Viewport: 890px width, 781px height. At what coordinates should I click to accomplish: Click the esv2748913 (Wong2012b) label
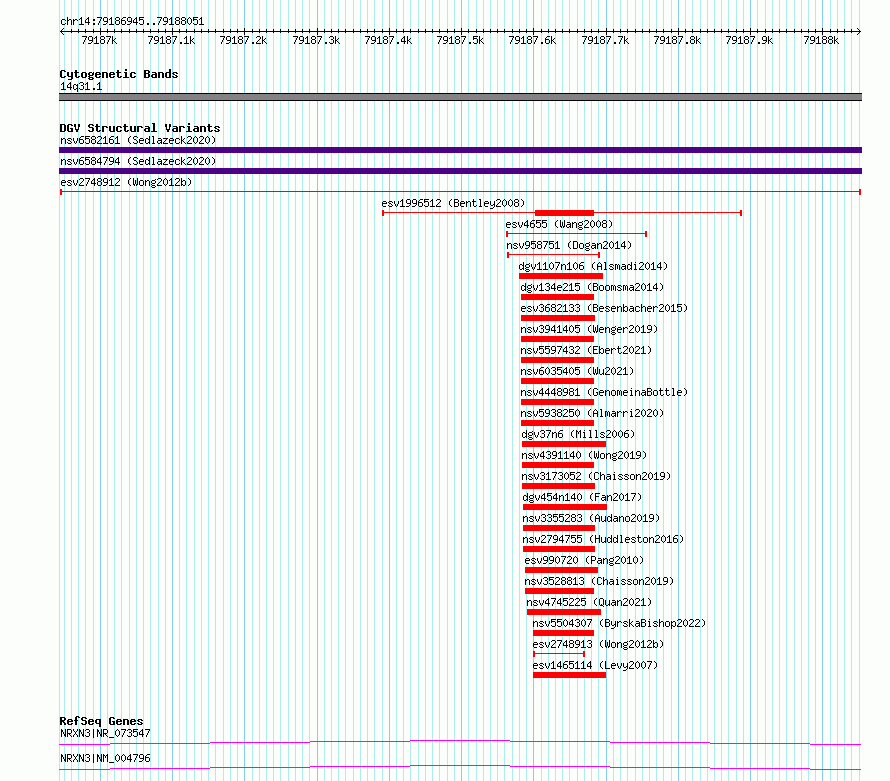click(x=598, y=644)
